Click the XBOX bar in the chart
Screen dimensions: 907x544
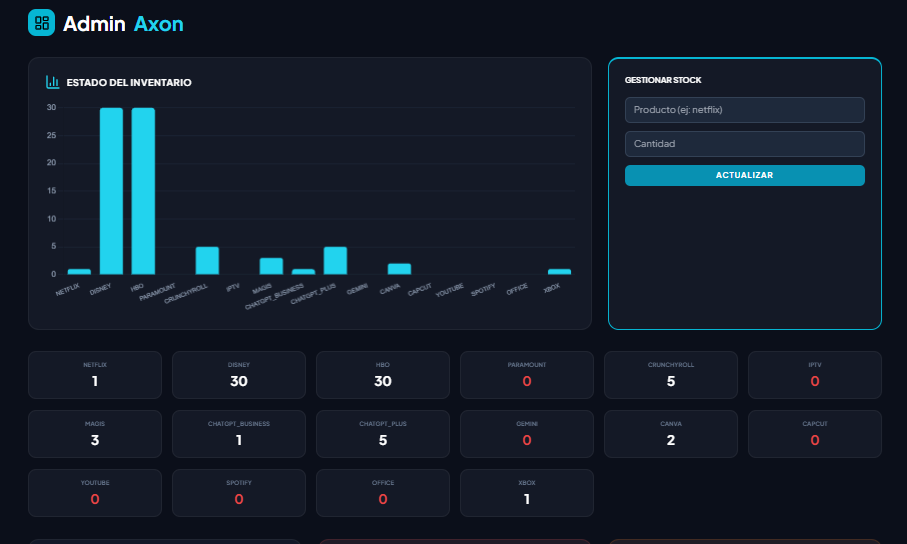coord(559,271)
